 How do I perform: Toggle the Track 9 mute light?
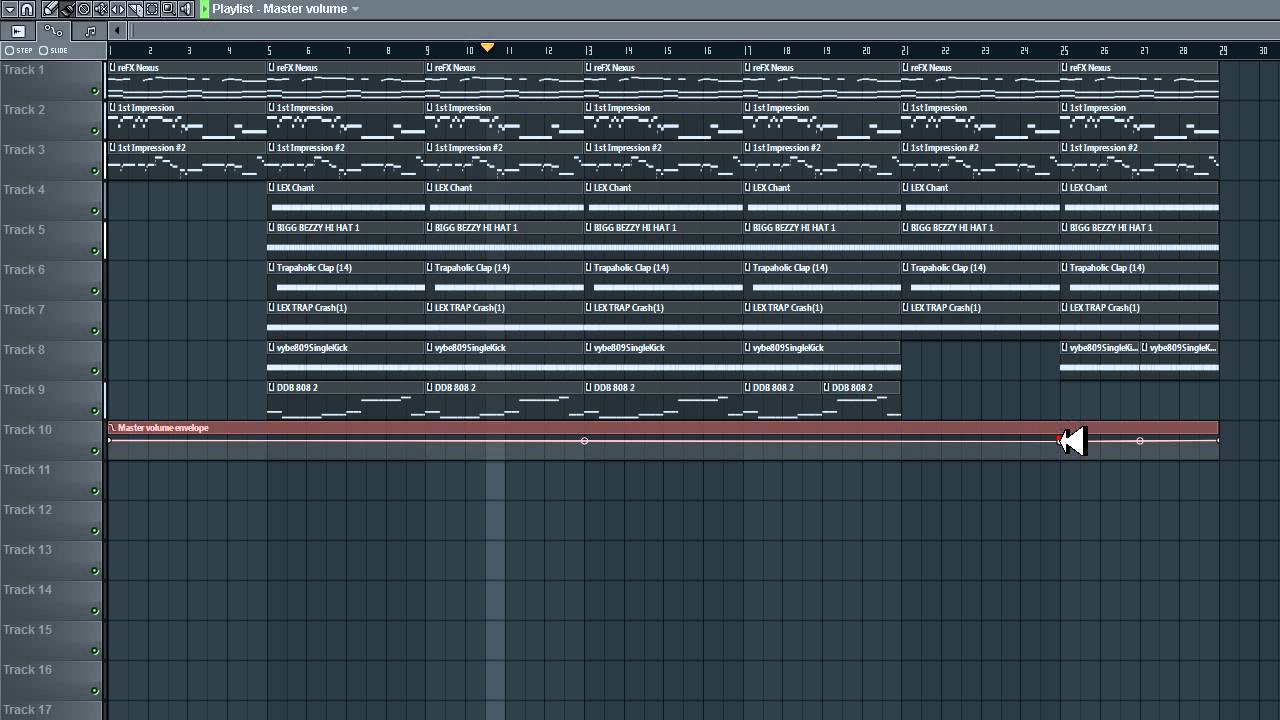95,411
